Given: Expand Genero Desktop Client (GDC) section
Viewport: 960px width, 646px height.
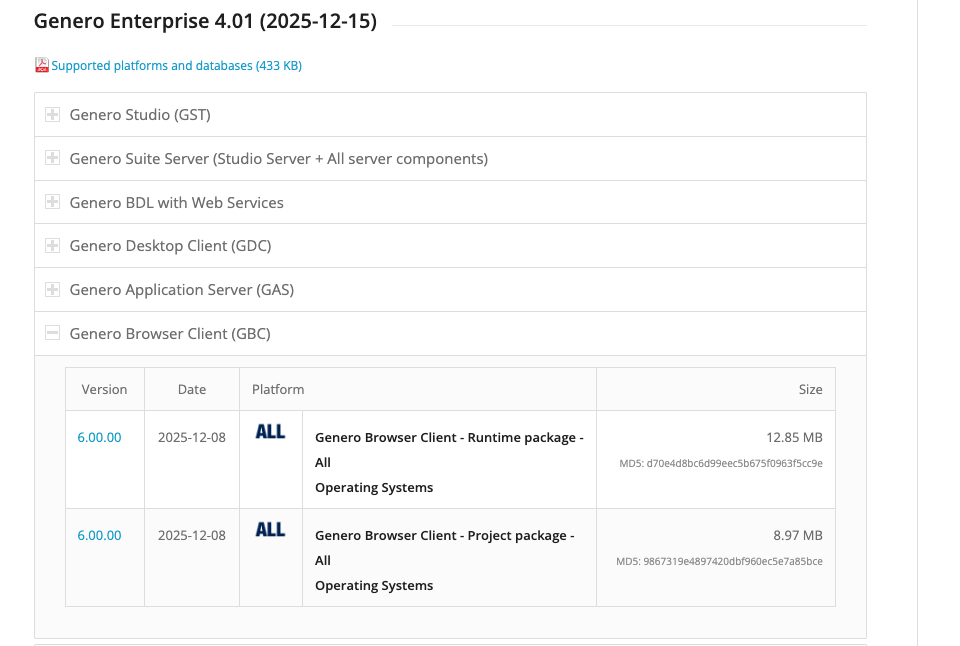Looking at the screenshot, I should click(x=170, y=246).
